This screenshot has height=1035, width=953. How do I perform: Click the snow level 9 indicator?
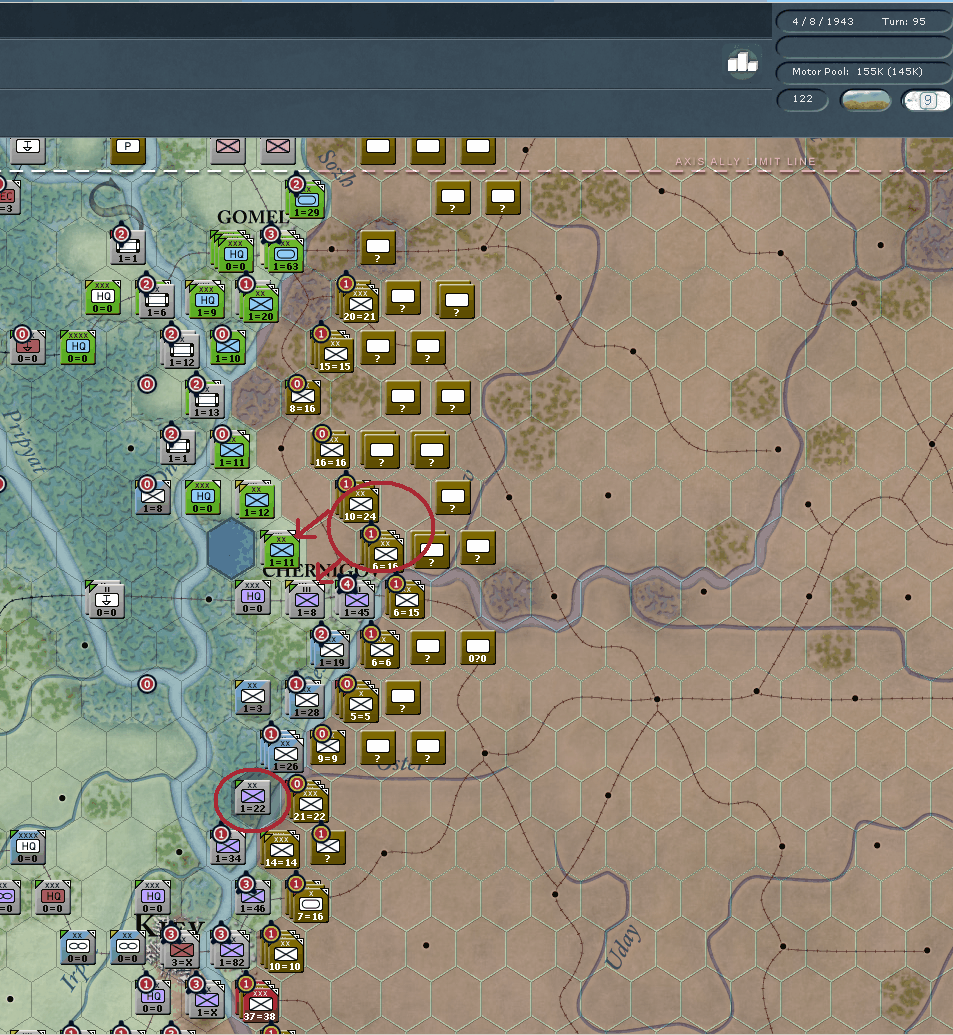pos(927,100)
